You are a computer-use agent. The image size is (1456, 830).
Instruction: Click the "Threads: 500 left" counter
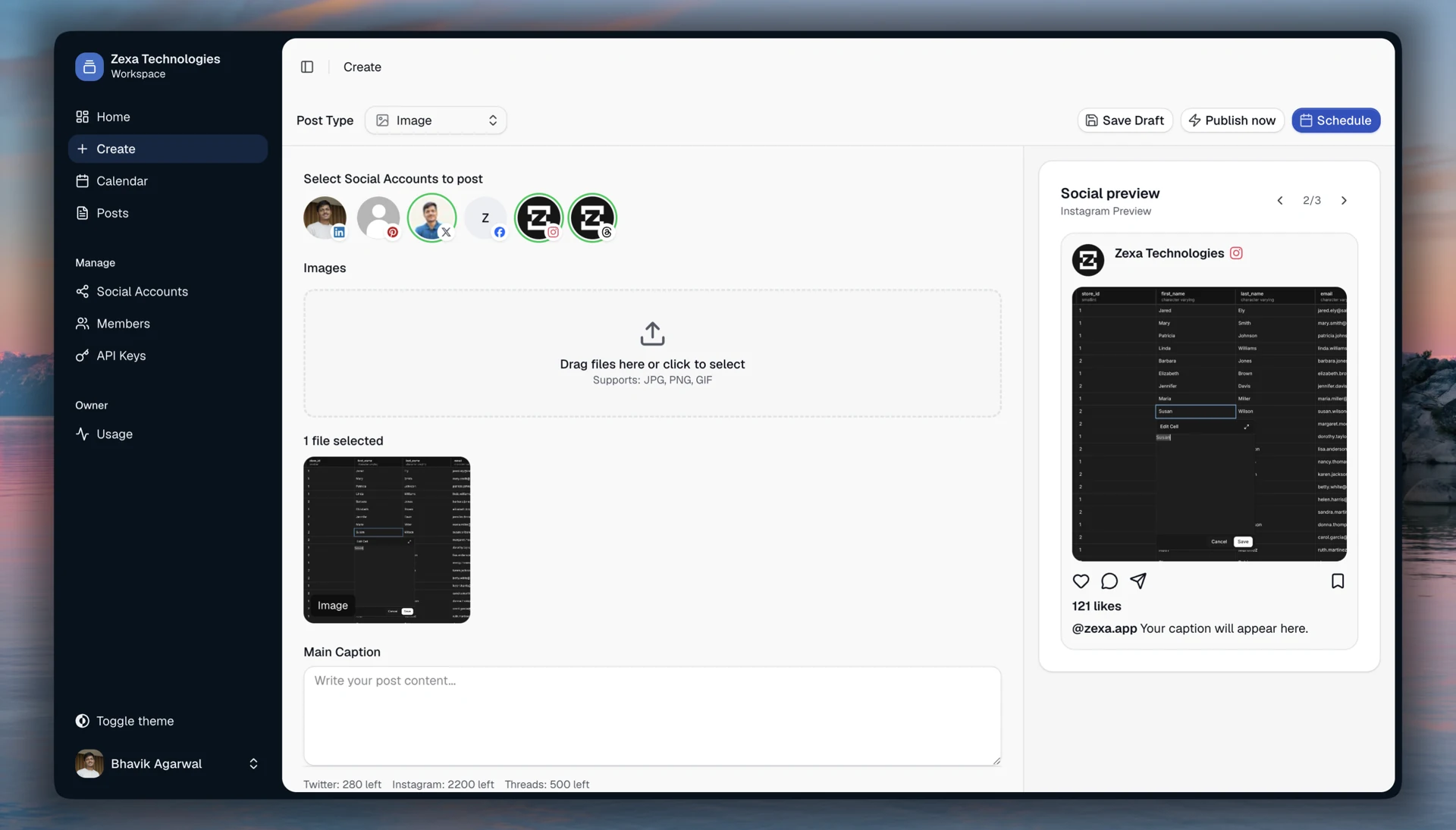[x=547, y=785]
